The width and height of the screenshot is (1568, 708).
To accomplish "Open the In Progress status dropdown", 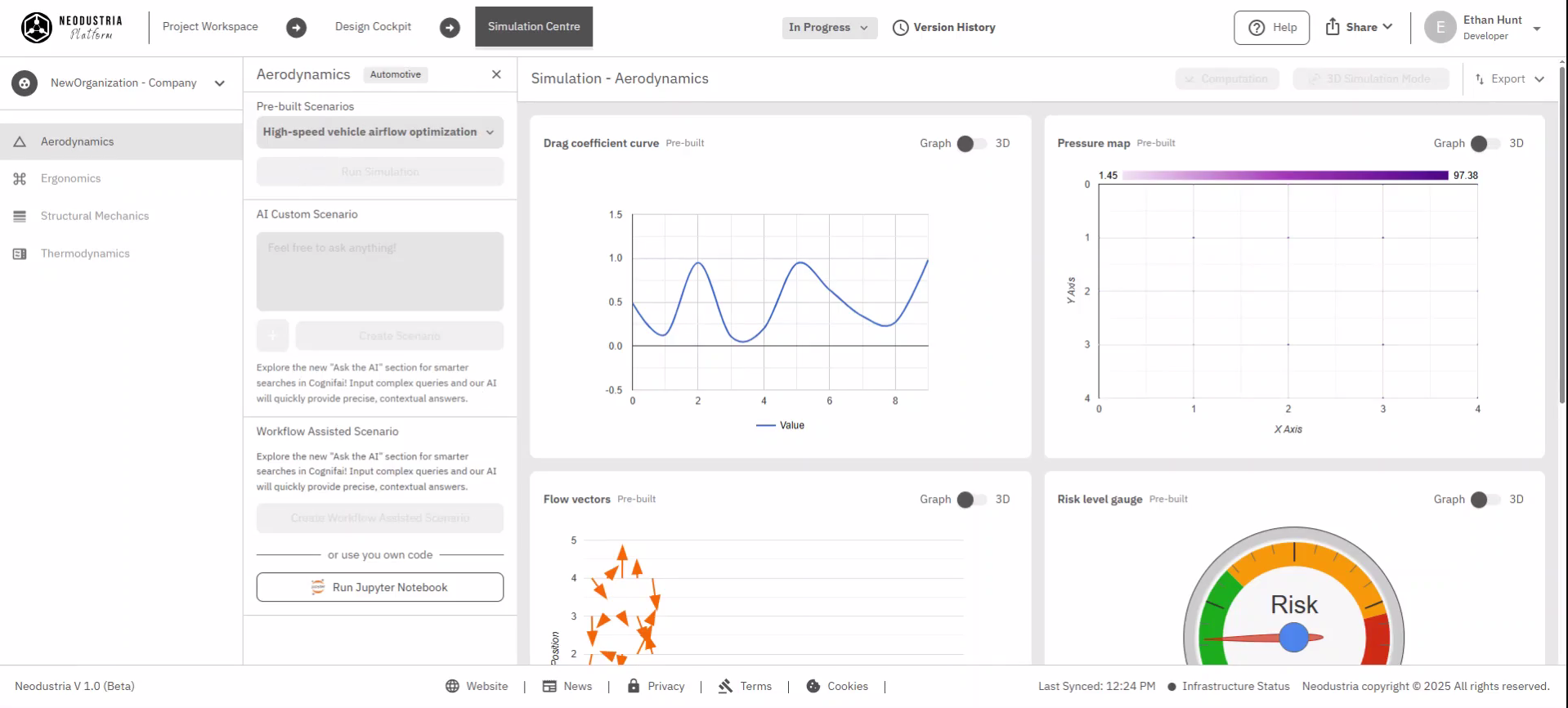I will point(829,28).
